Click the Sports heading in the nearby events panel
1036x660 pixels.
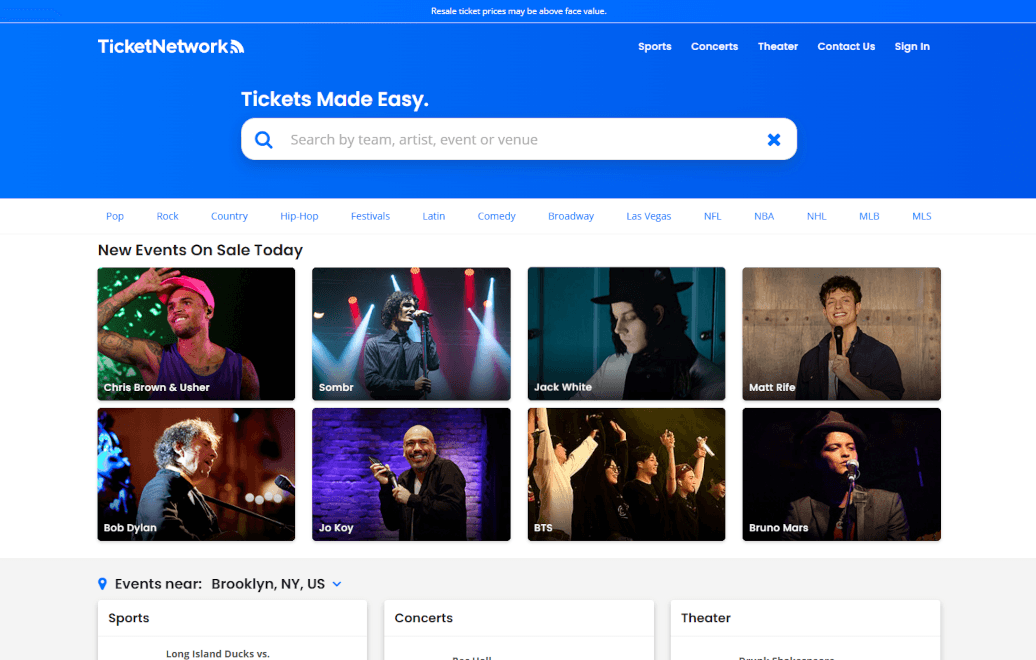click(x=129, y=618)
